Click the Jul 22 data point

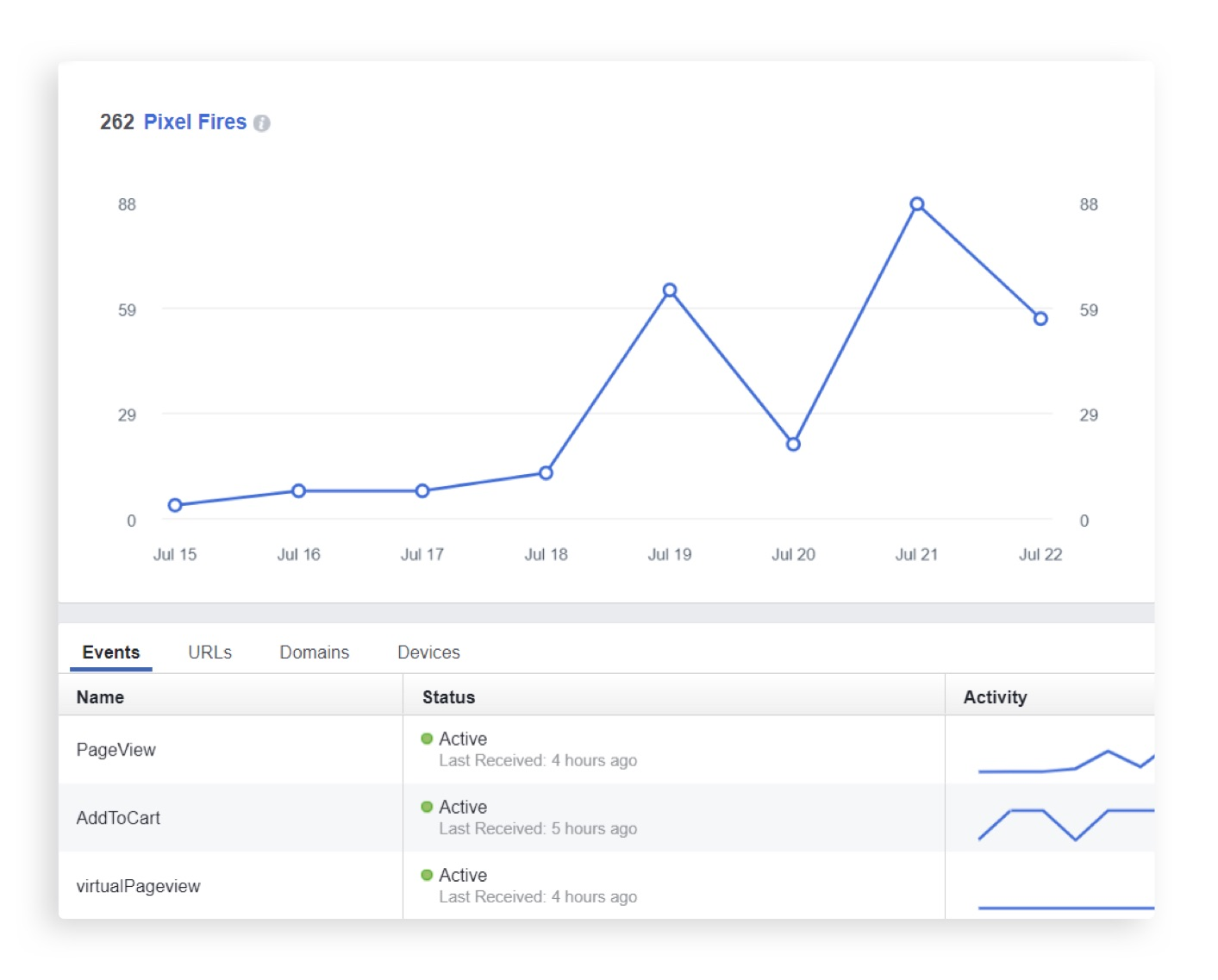click(1040, 319)
